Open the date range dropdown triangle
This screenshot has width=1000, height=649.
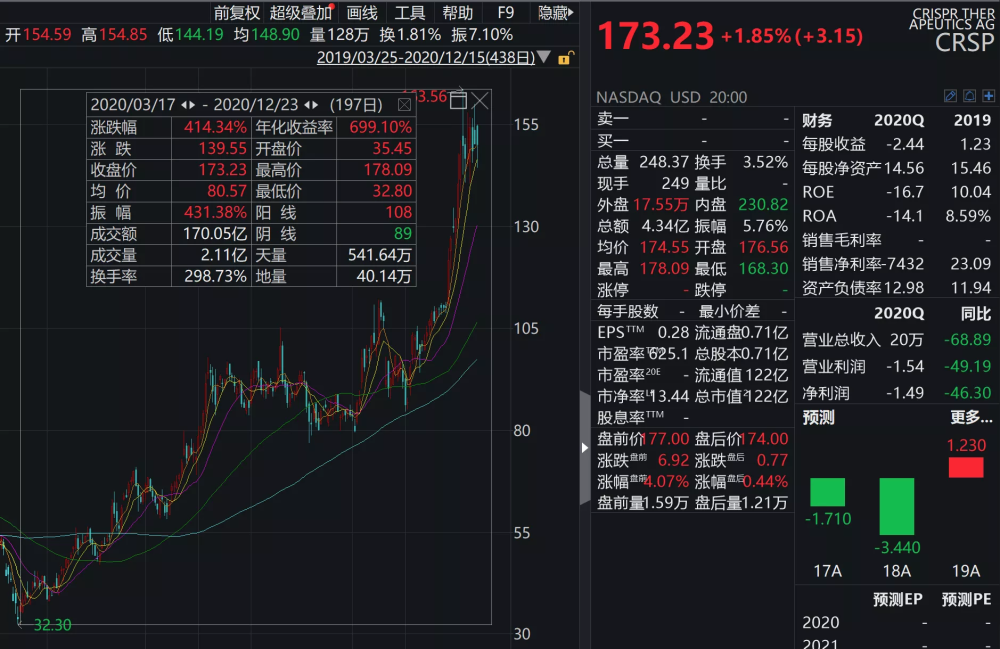coord(544,57)
